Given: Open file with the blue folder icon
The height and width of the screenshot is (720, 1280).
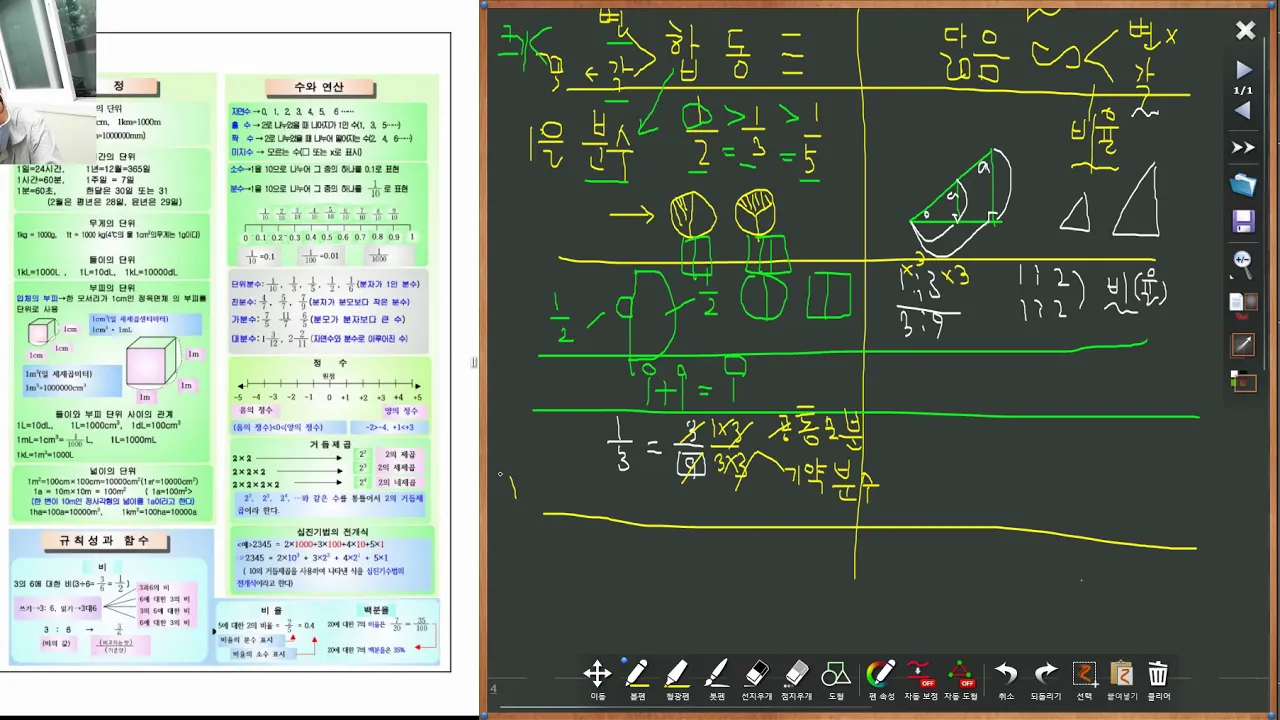Looking at the screenshot, I should 1243,185.
